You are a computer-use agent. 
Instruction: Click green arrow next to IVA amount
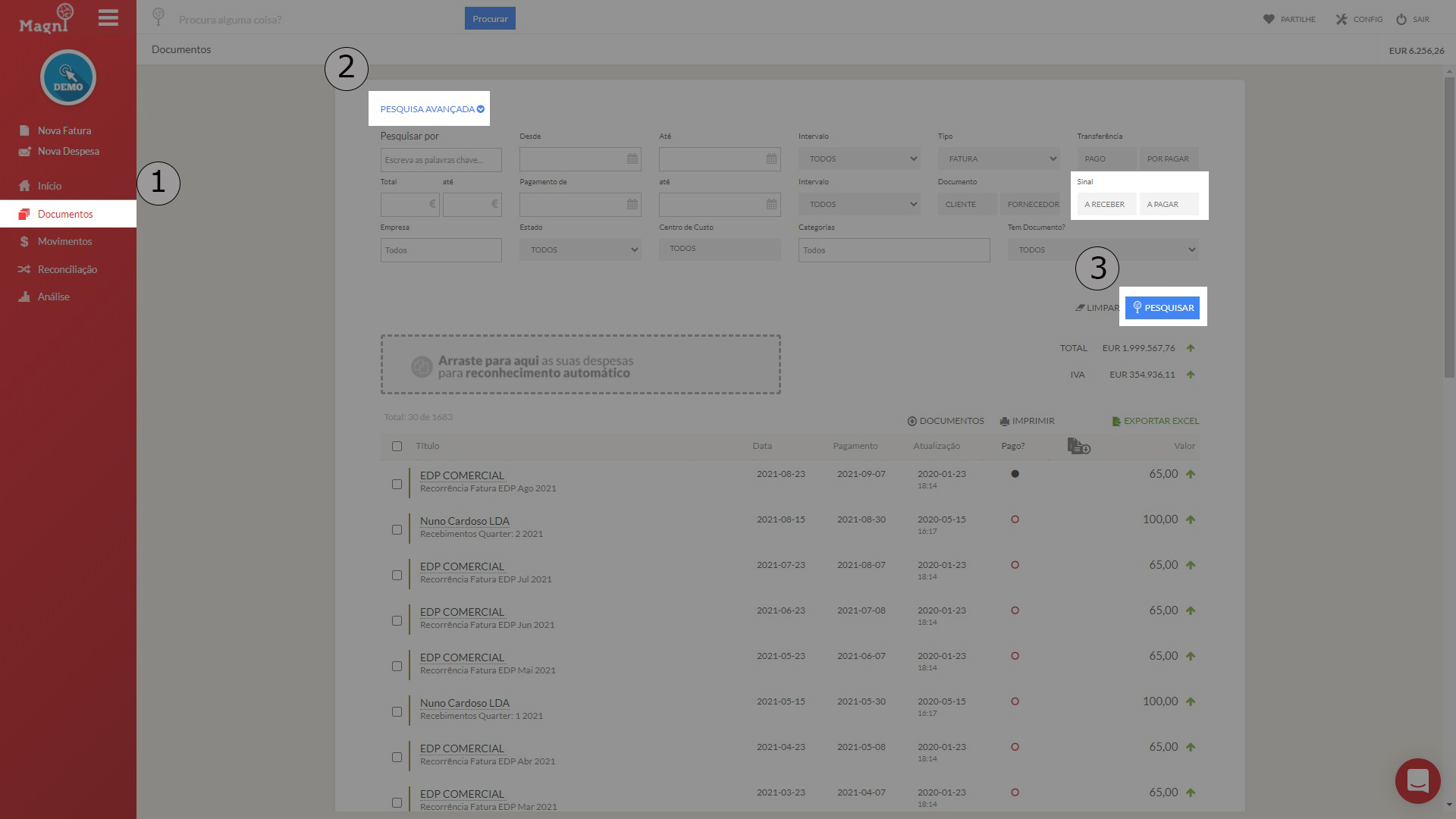pyautogui.click(x=1191, y=375)
